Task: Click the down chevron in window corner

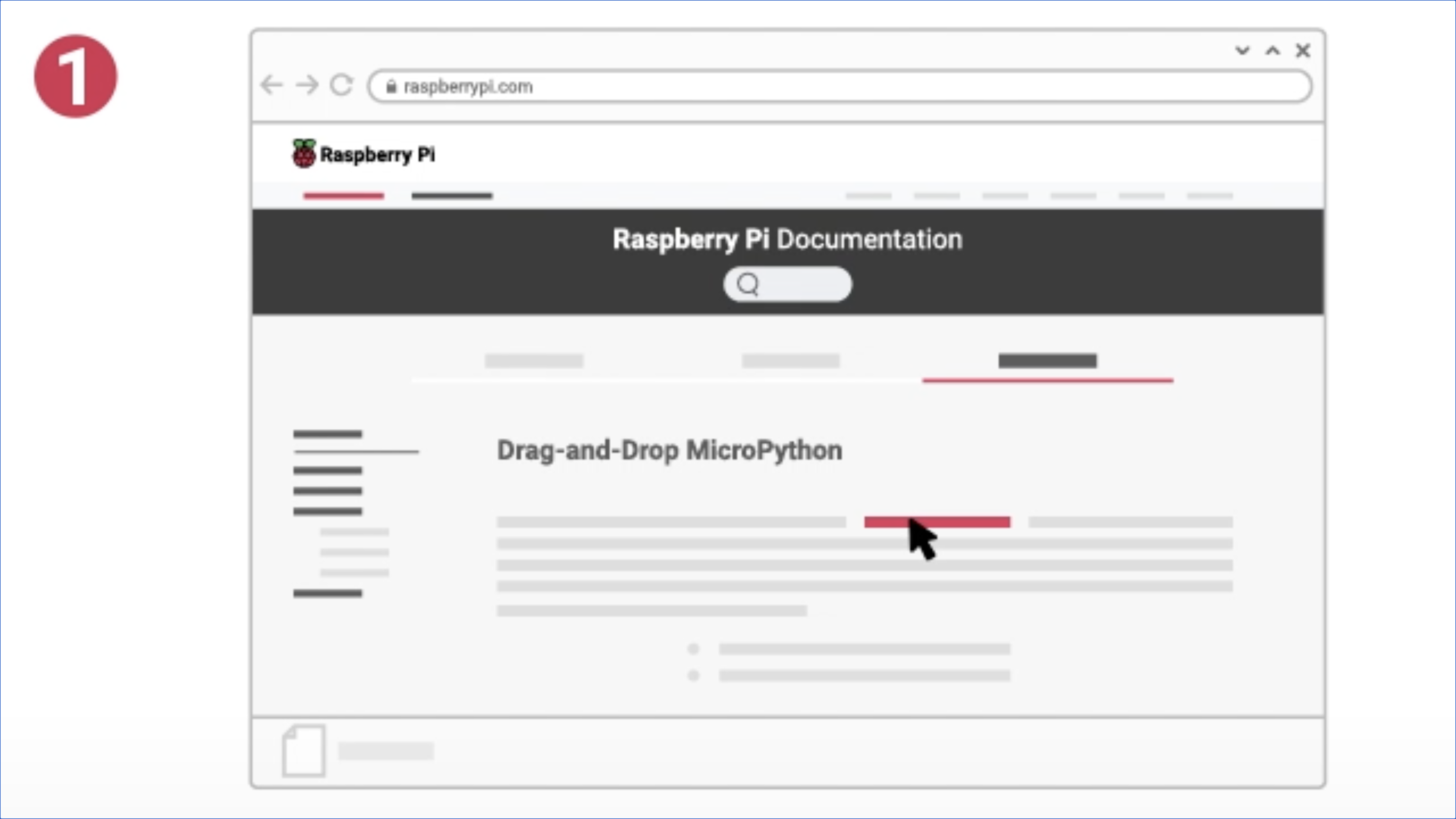Action: pos(1242,51)
